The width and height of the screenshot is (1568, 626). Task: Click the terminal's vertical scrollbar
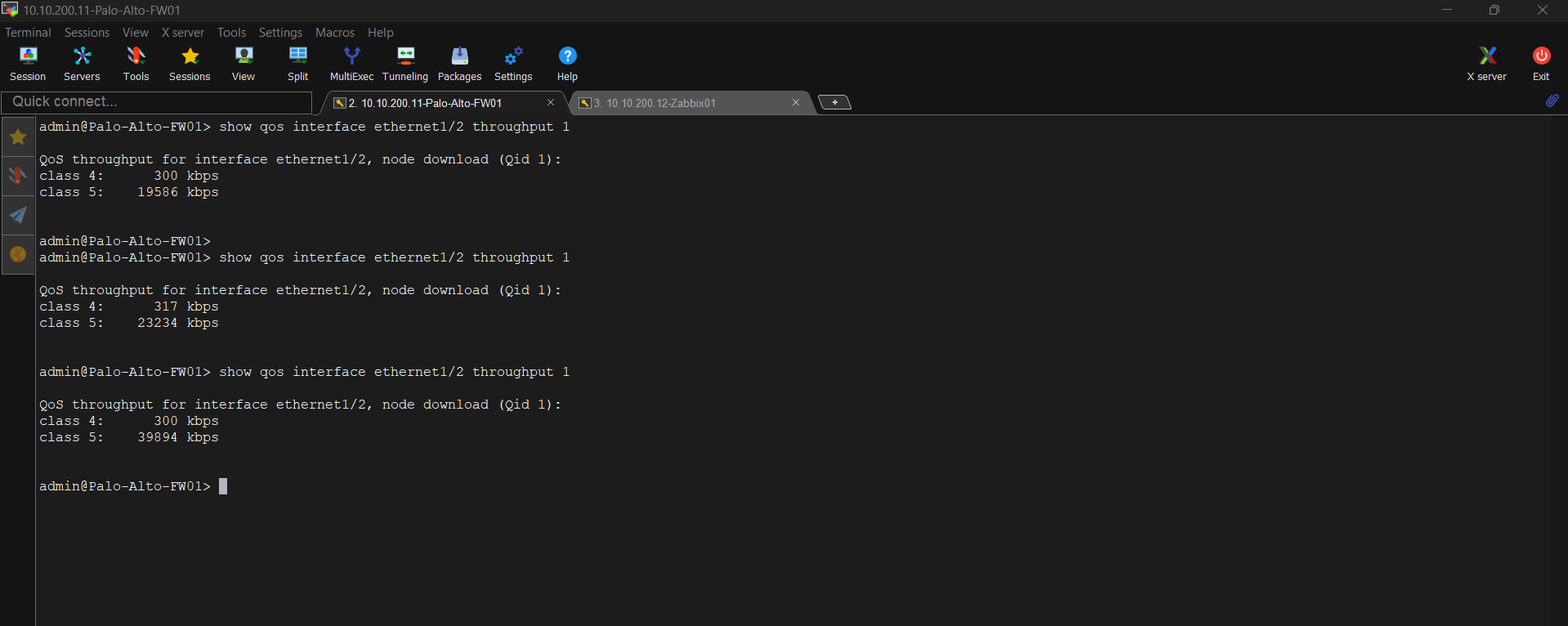coord(1560,370)
